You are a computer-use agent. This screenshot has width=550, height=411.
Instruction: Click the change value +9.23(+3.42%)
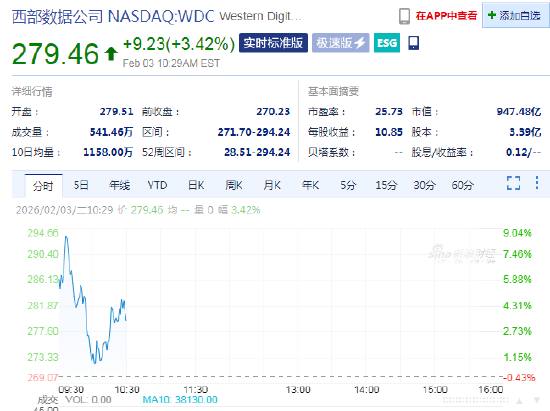coord(179,44)
